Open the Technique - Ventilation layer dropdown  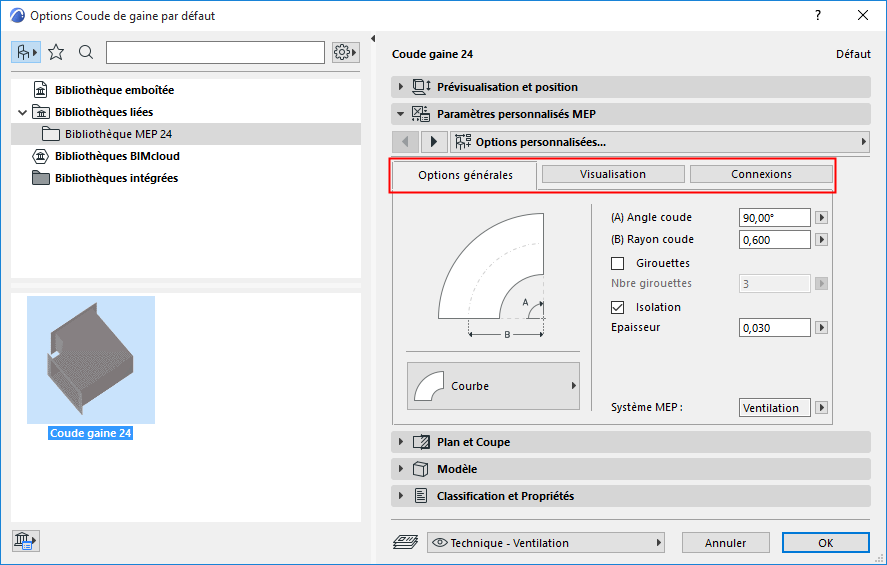click(545, 542)
